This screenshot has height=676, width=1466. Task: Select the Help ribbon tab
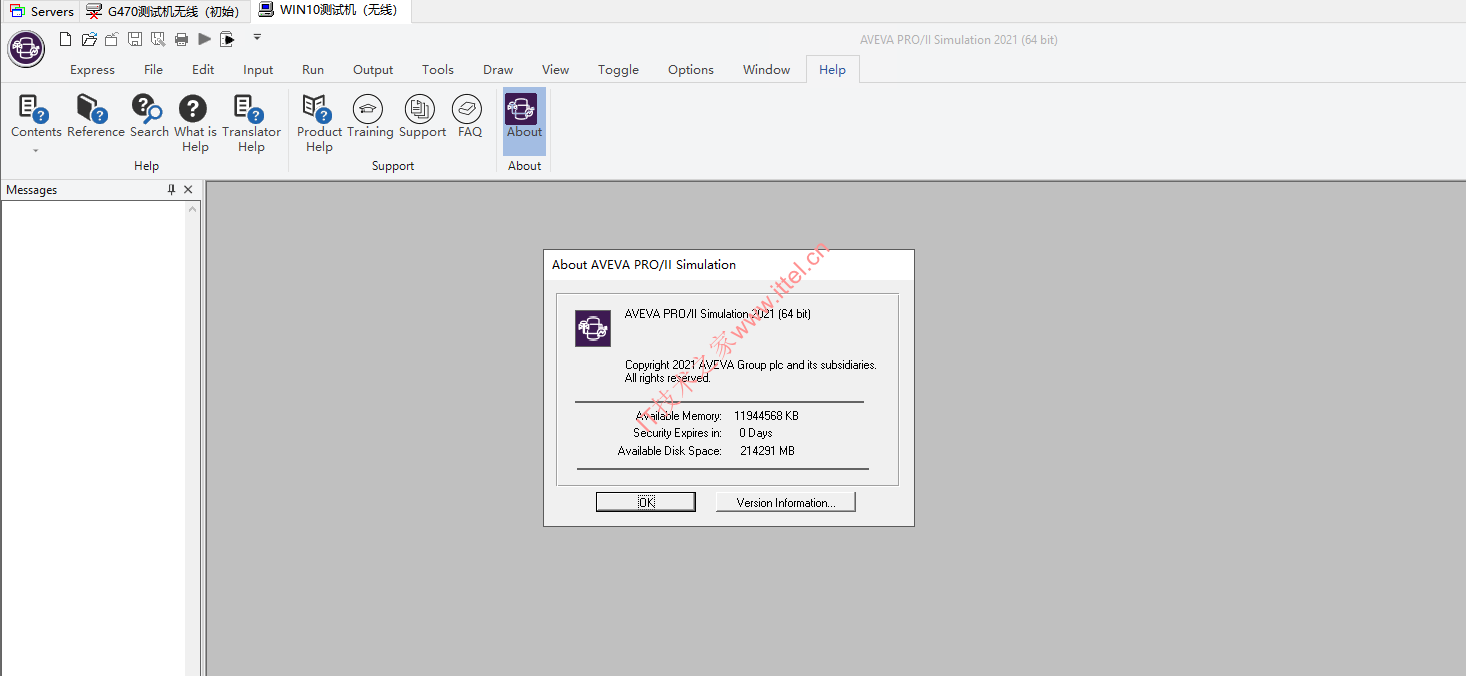(832, 70)
